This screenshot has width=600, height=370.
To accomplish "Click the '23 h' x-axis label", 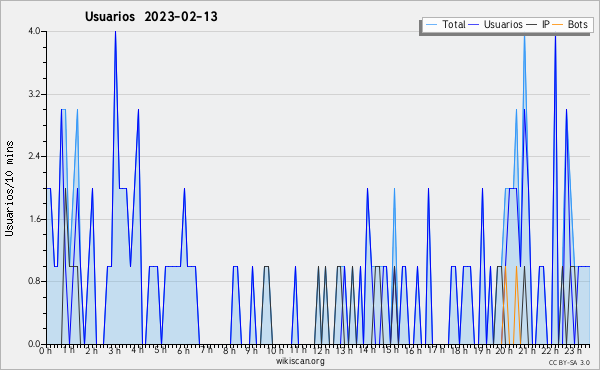I will 573,351.
